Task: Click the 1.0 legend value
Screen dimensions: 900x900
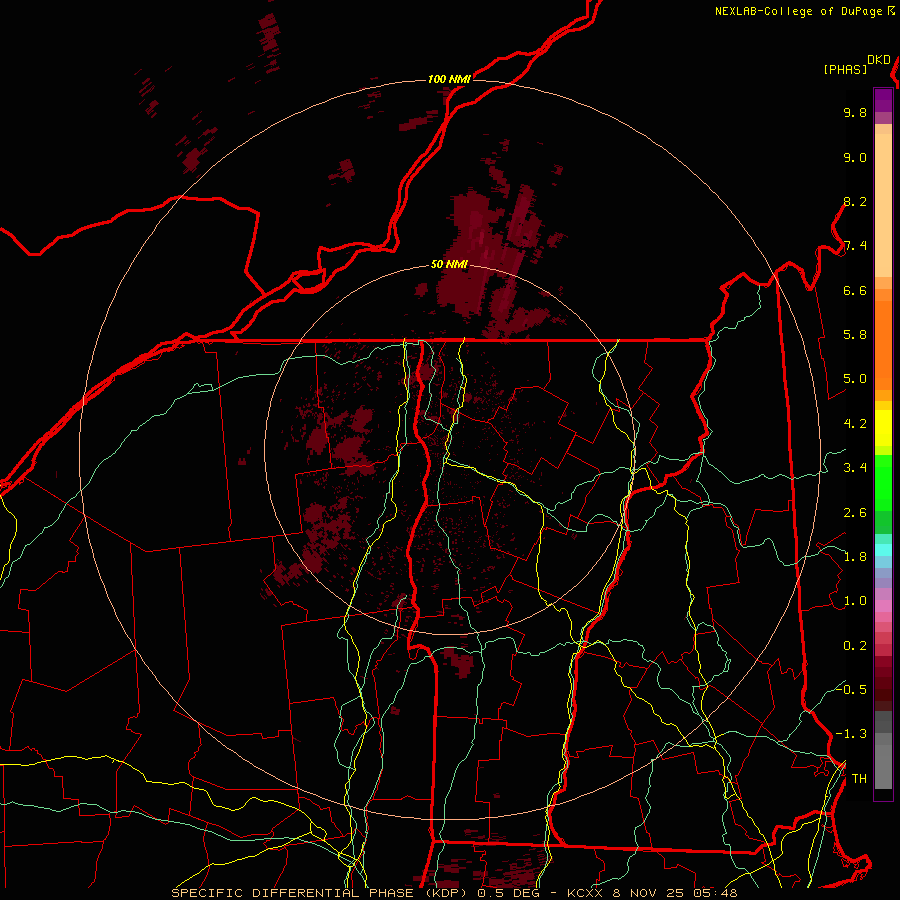Action: [x=855, y=601]
